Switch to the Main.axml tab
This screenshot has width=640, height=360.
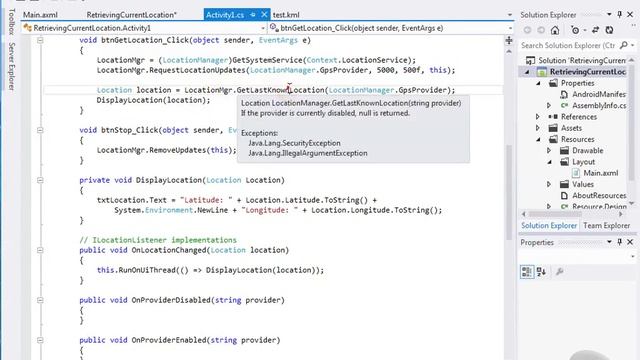pos(40,15)
